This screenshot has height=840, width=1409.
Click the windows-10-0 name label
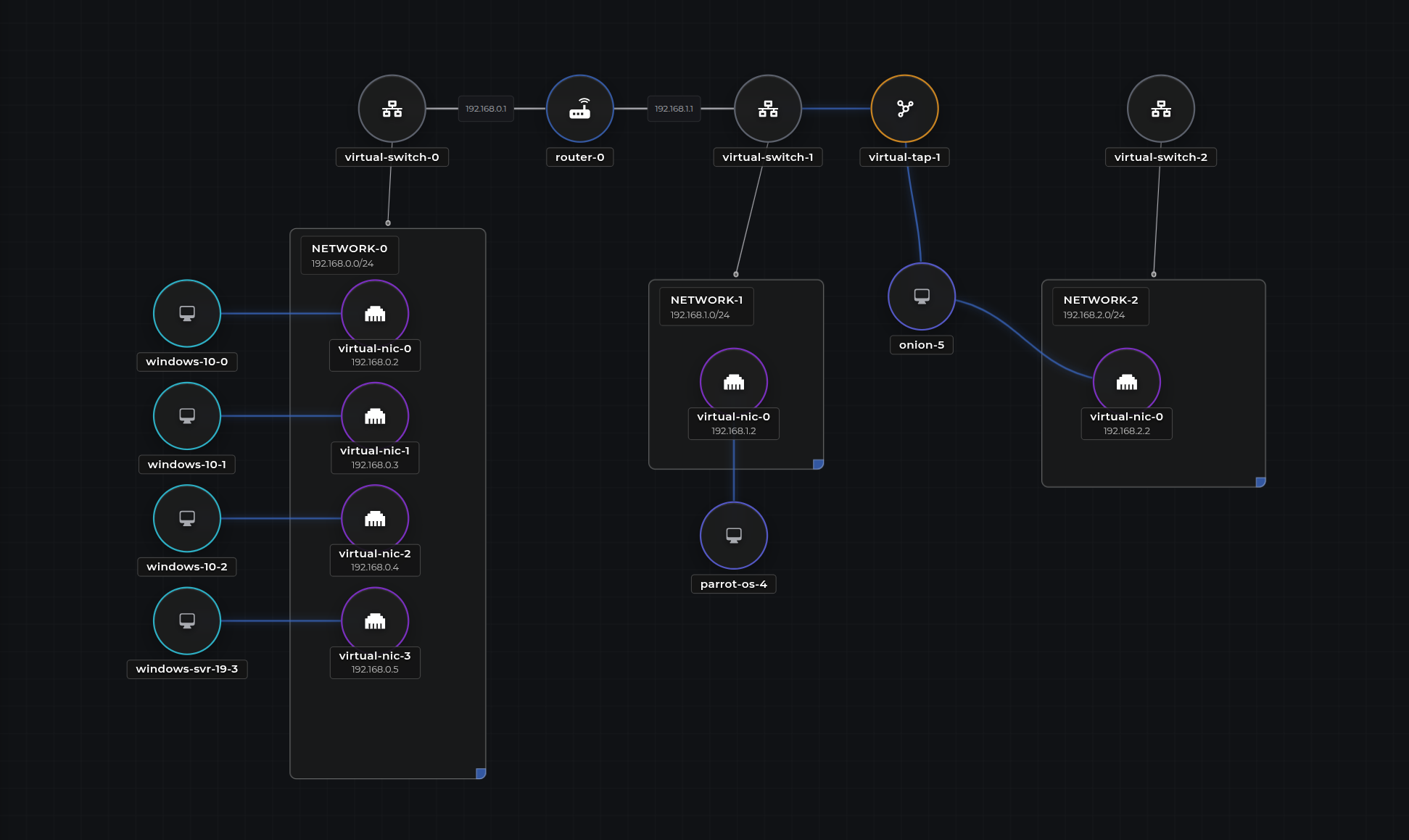click(186, 361)
